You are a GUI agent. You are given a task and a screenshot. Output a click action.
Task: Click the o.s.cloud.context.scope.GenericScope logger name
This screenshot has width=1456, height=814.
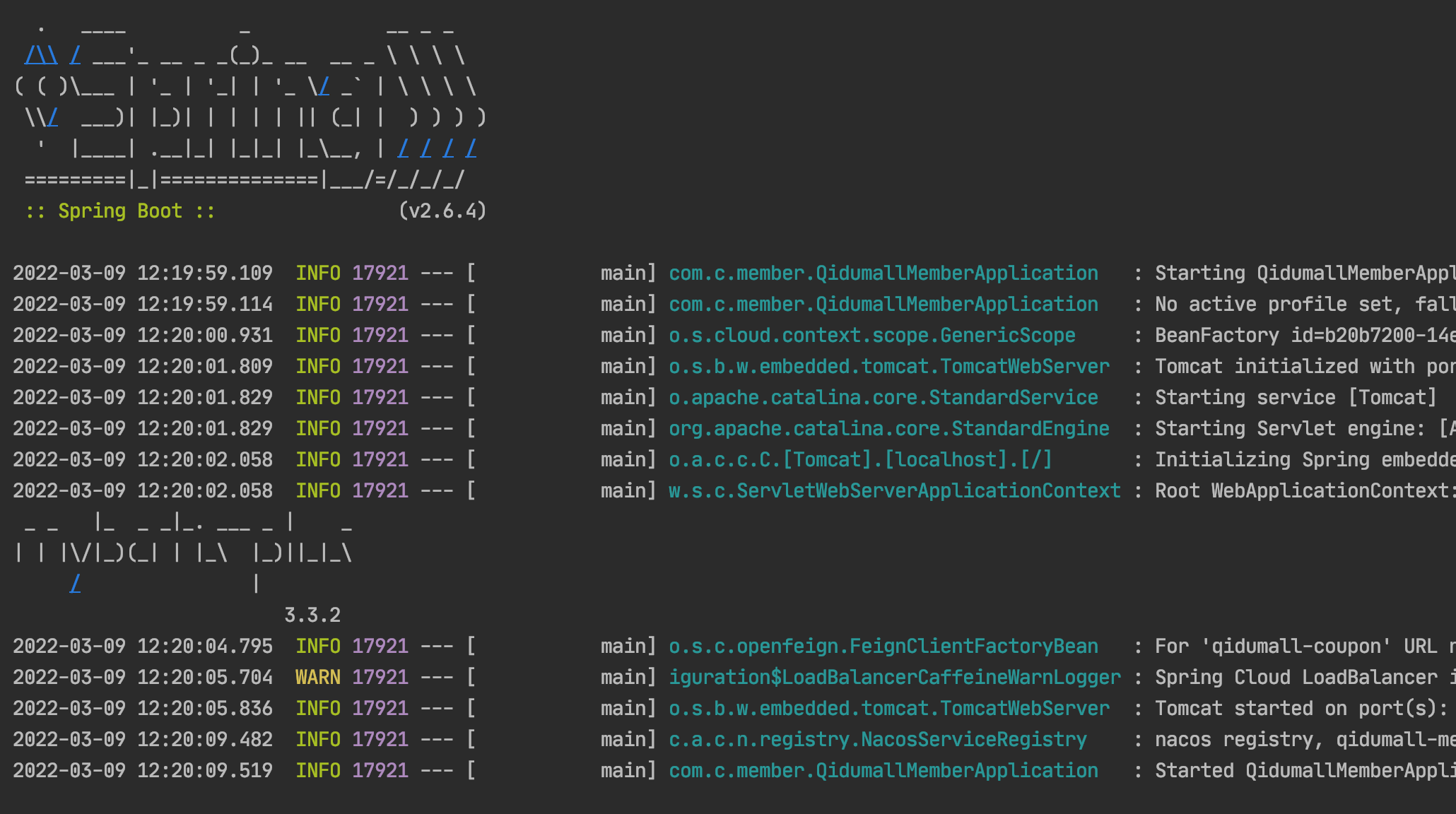(872, 334)
